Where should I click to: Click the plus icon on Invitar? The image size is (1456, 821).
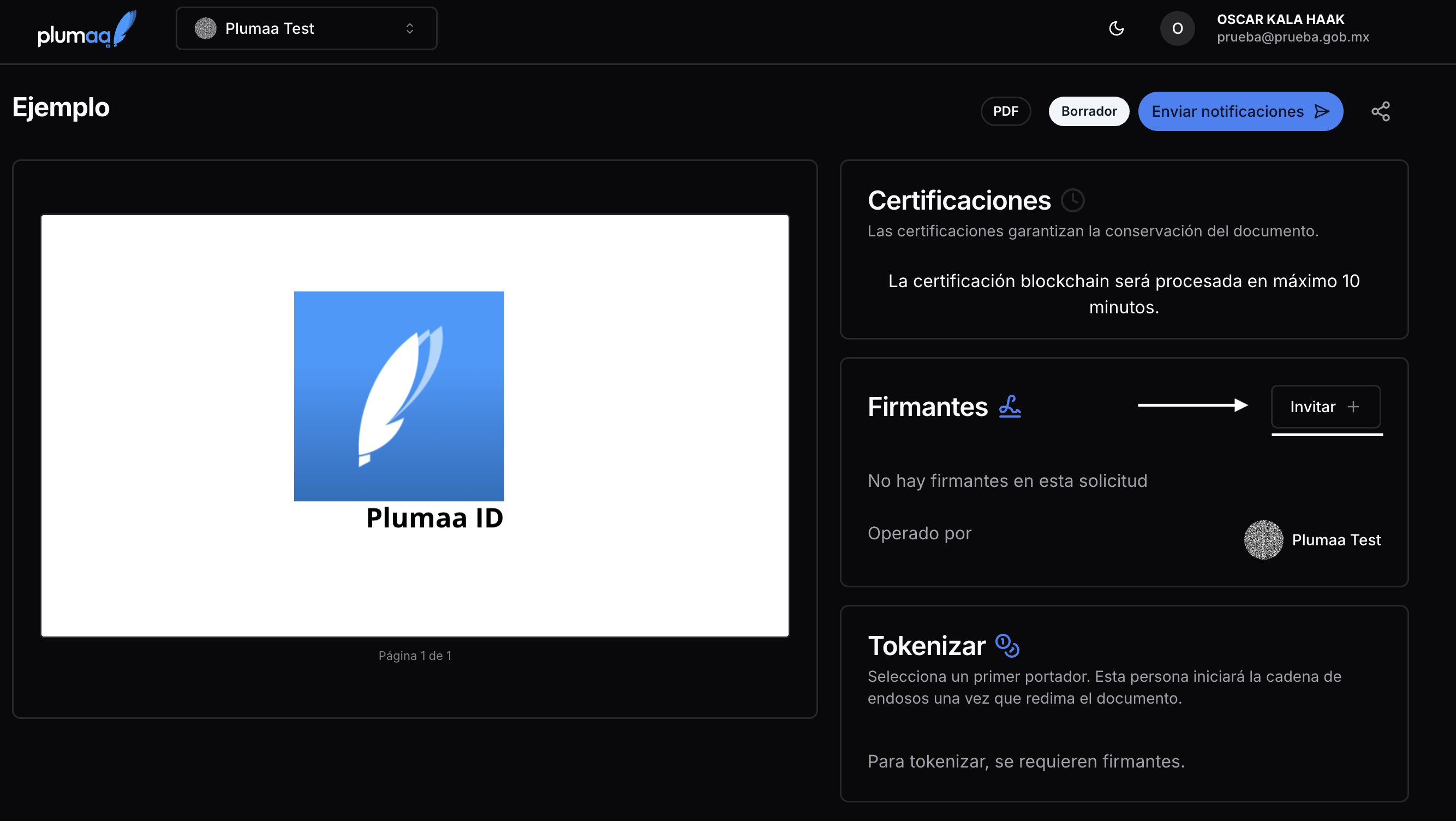(x=1353, y=407)
